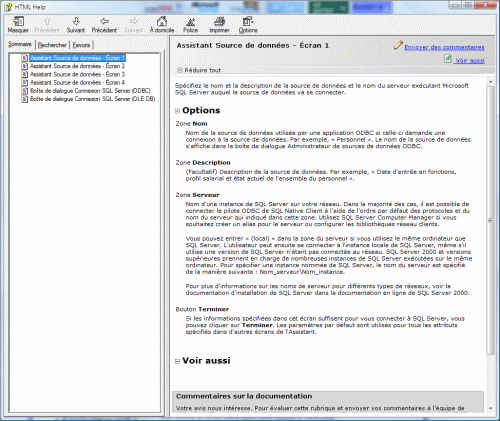Click the Zone Serveur heading
The image size is (500, 421).
[x=197, y=195]
